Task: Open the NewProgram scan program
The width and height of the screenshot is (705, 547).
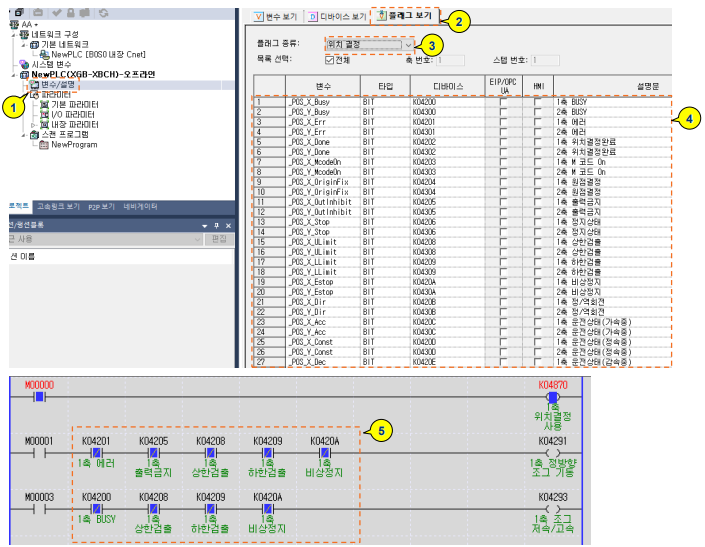Action: pos(73,144)
